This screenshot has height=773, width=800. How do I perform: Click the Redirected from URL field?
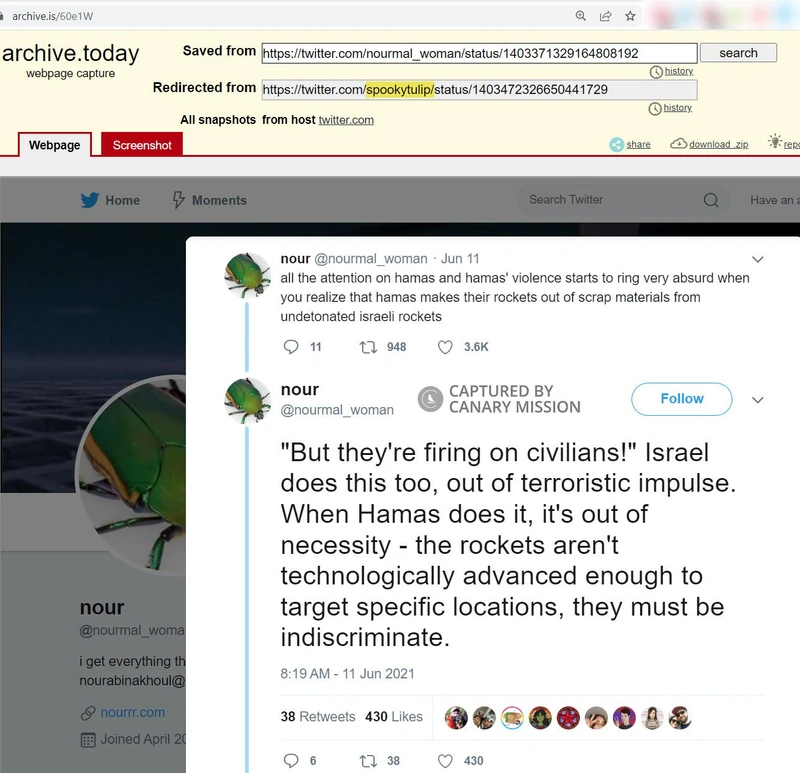click(479, 90)
